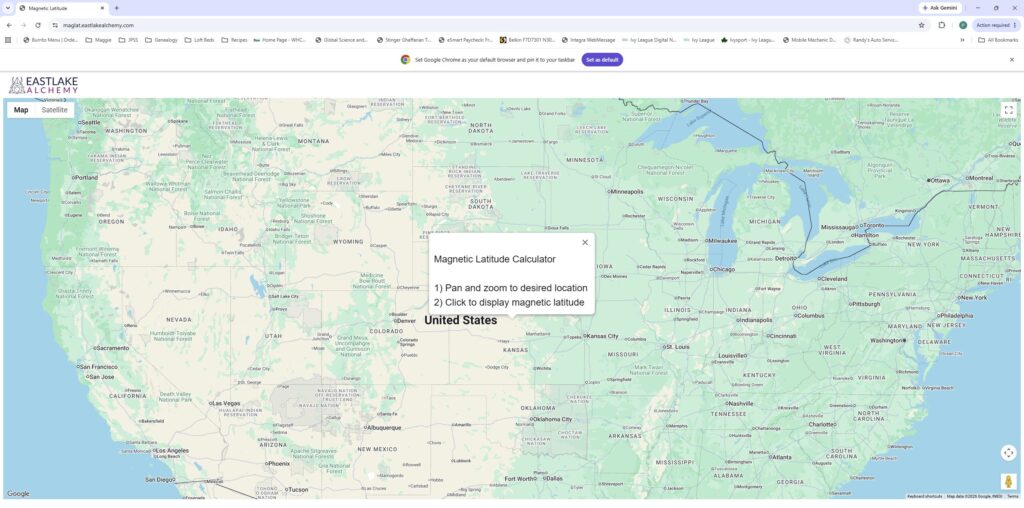Click the Ask Gemini button
Image resolution: width=1024 pixels, height=508 pixels.
[x=940, y=8]
